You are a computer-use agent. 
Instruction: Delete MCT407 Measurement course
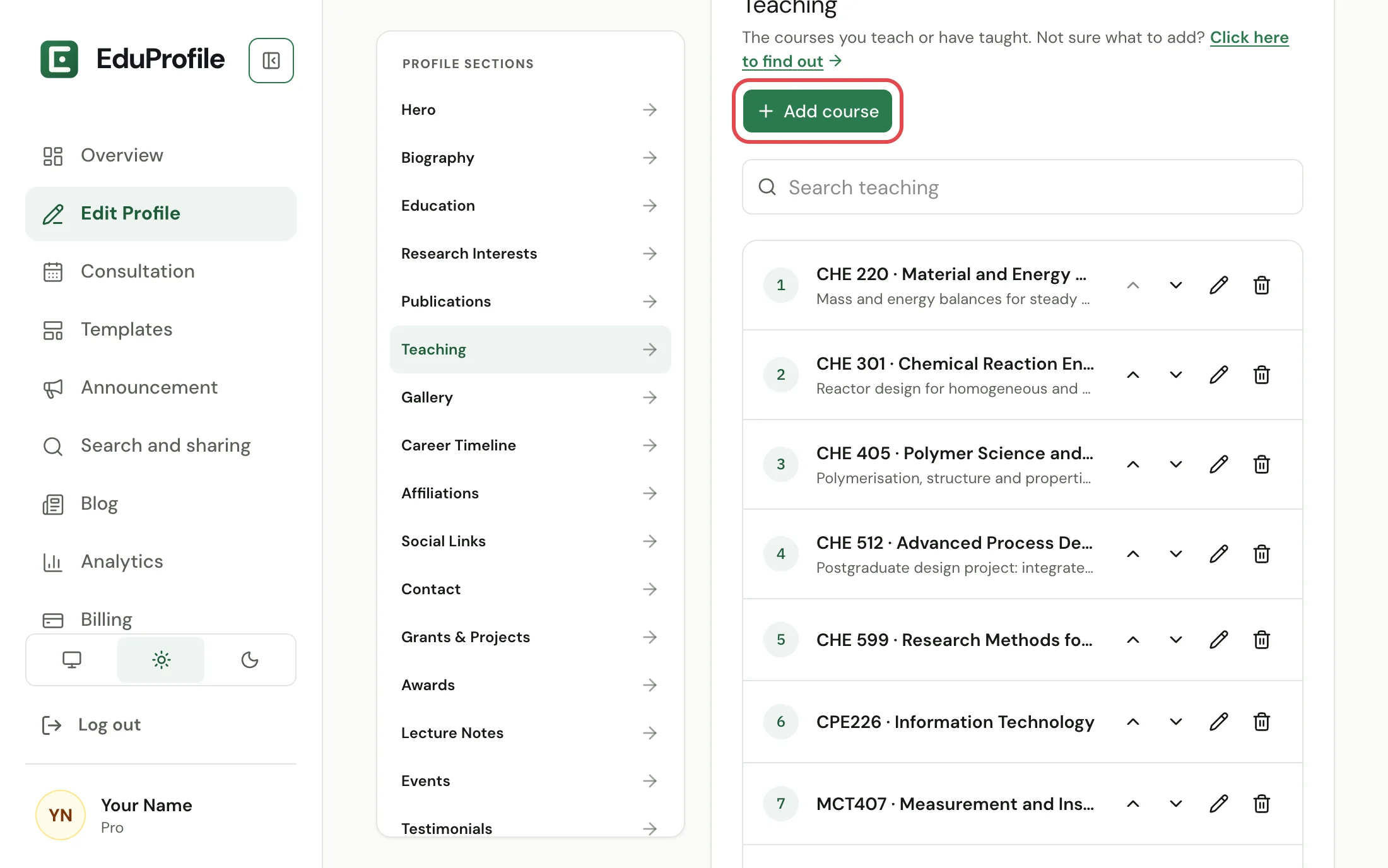1262,804
